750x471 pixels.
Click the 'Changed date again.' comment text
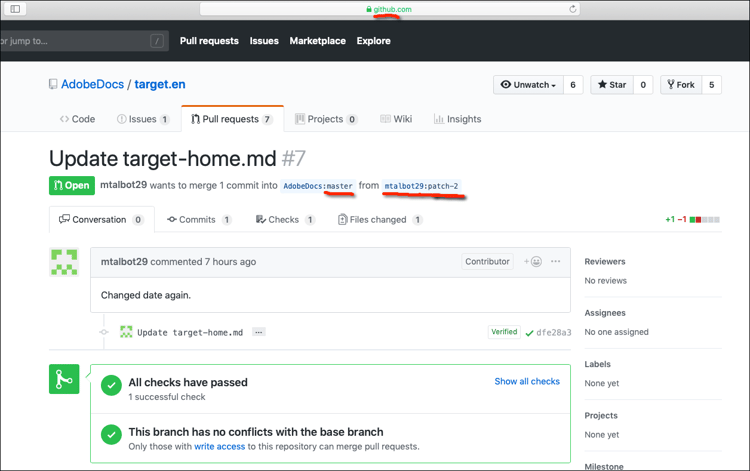click(146, 296)
